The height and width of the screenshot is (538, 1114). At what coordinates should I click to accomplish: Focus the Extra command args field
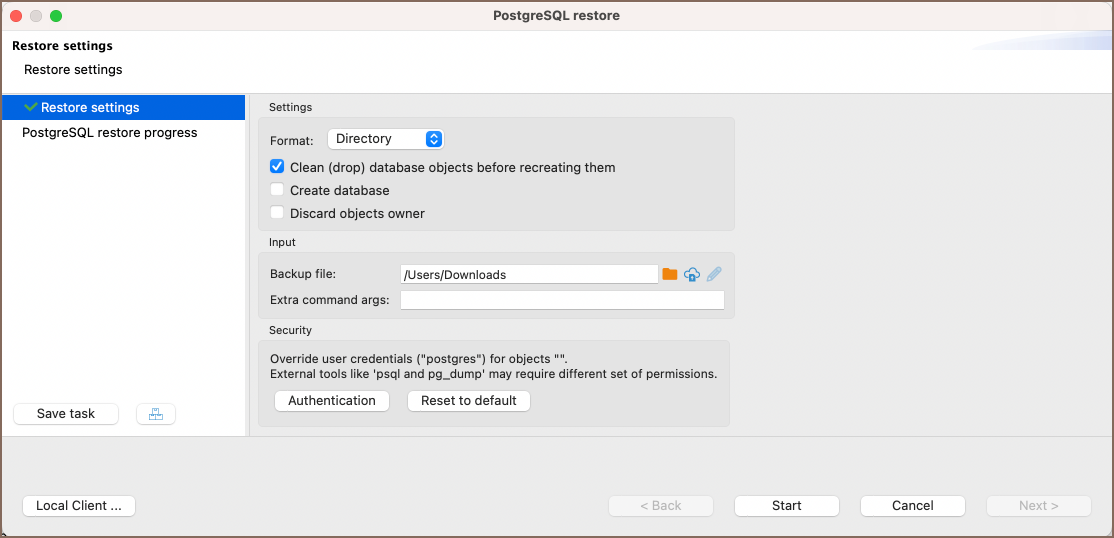(x=562, y=300)
